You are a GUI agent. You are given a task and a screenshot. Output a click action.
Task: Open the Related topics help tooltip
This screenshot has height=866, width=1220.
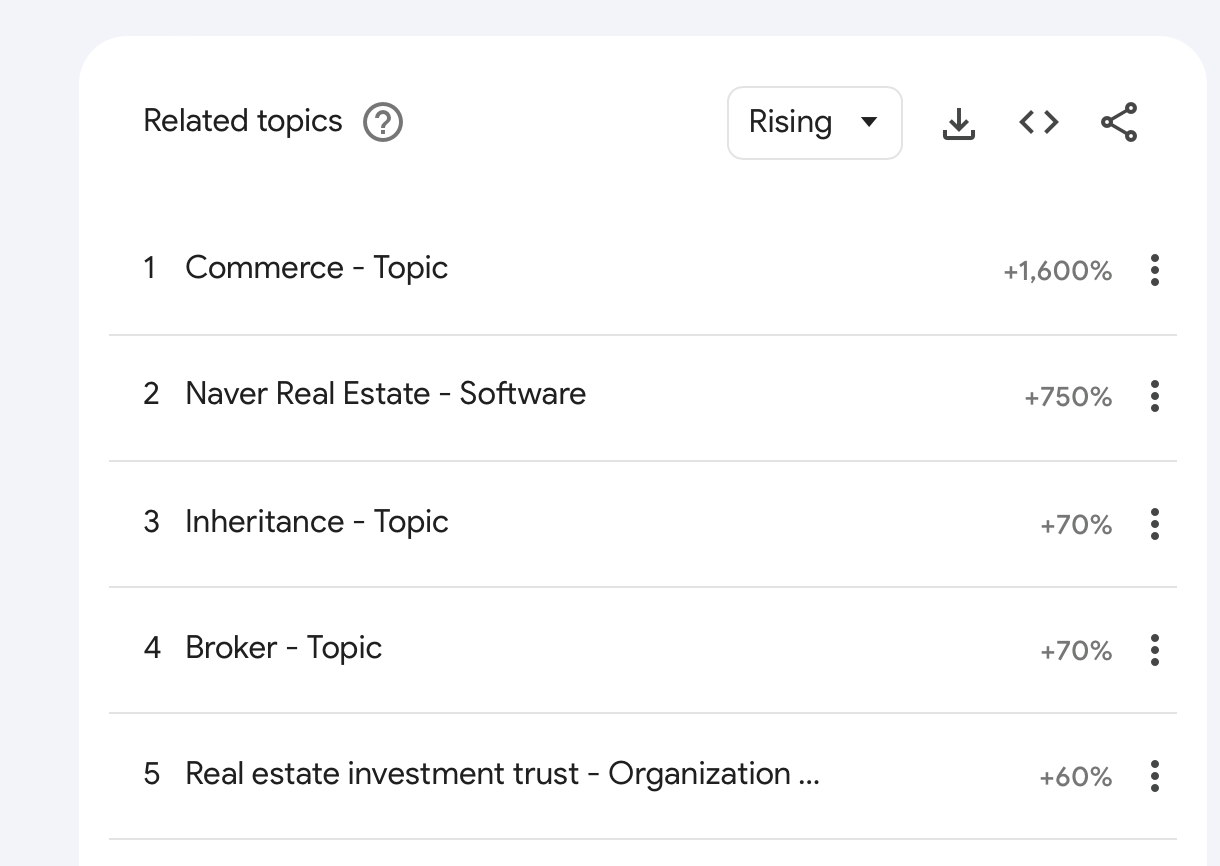381,122
